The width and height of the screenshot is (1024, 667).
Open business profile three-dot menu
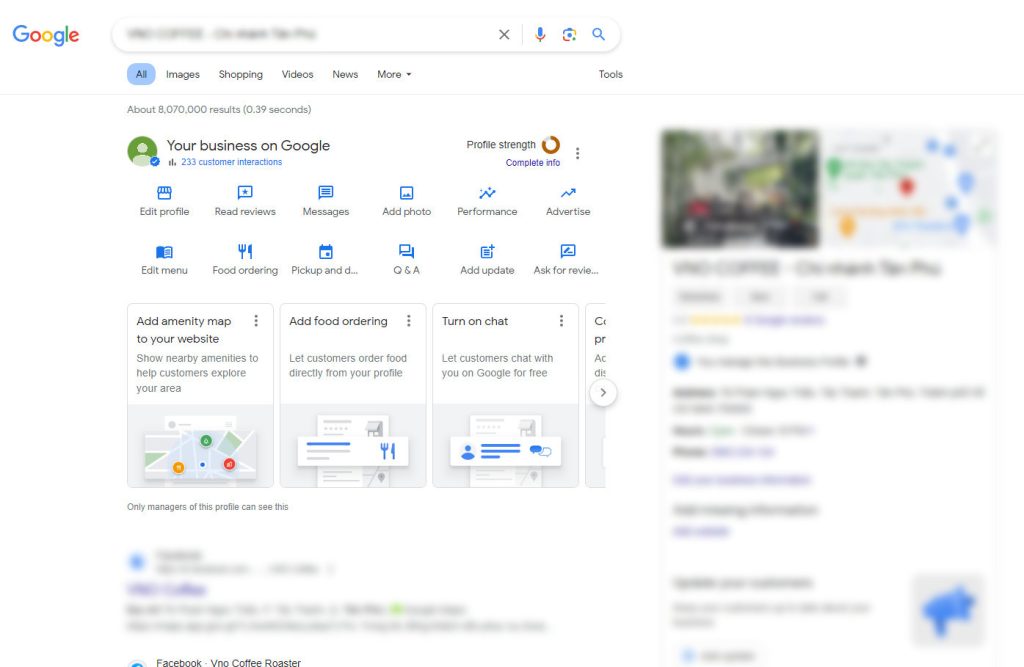tap(577, 154)
